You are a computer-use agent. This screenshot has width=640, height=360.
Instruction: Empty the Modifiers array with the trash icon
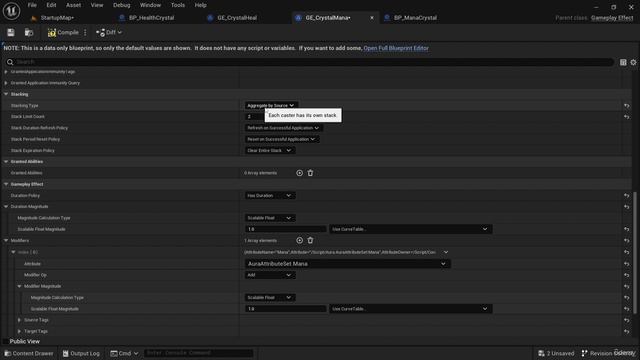pyautogui.click(x=310, y=240)
